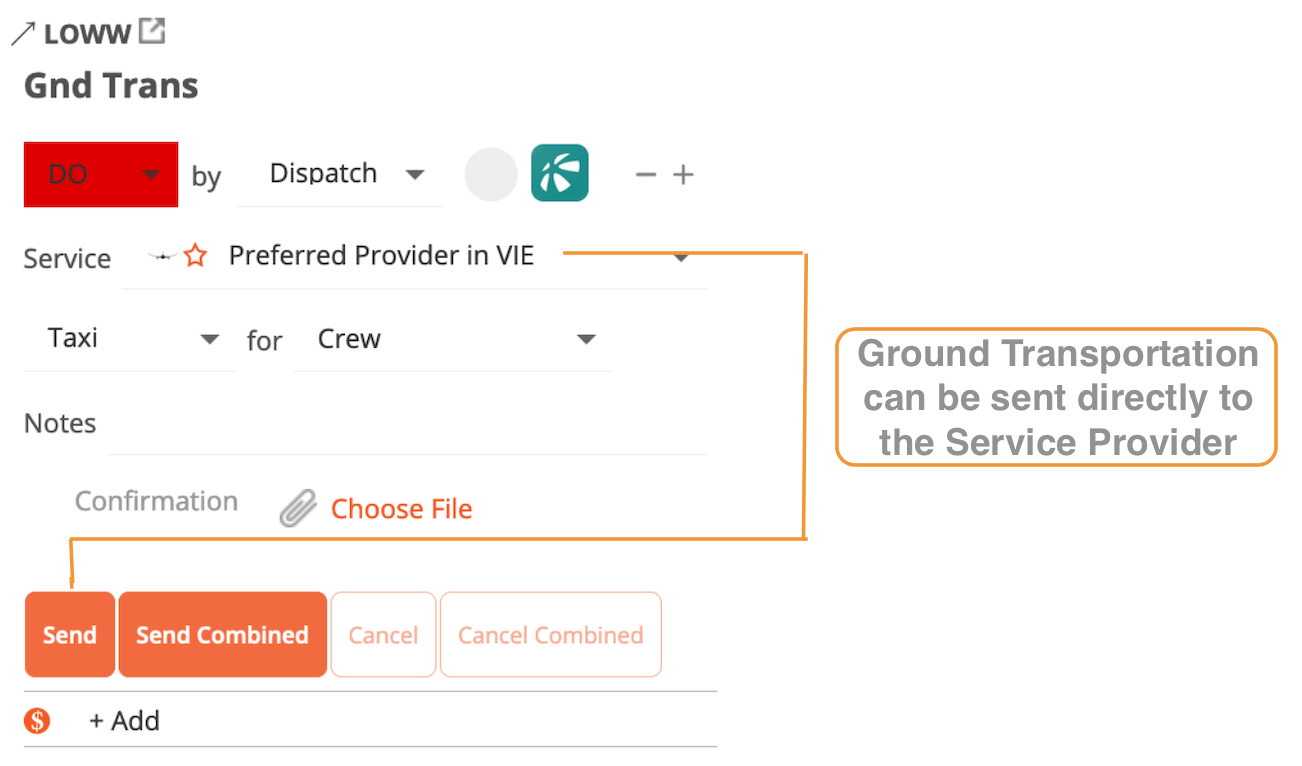1302x766 pixels.
Task: Expand the Preferred Provider in VIE dropdown
Action: point(680,257)
